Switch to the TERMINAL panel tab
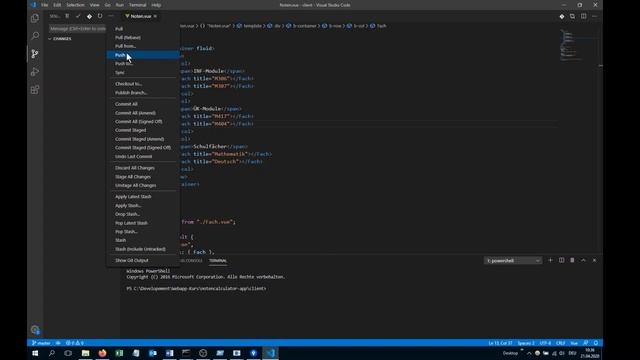 pos(218,260)
